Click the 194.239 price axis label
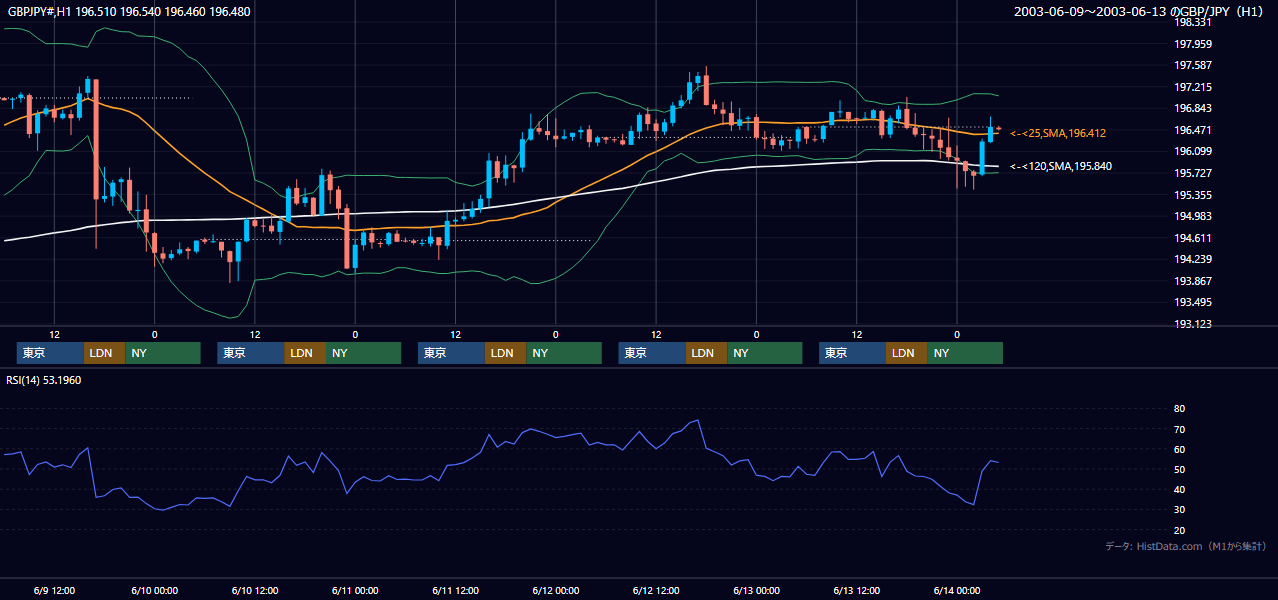Image resolution: width=1278 pixels, height=600 pixels. (1194, 260)
